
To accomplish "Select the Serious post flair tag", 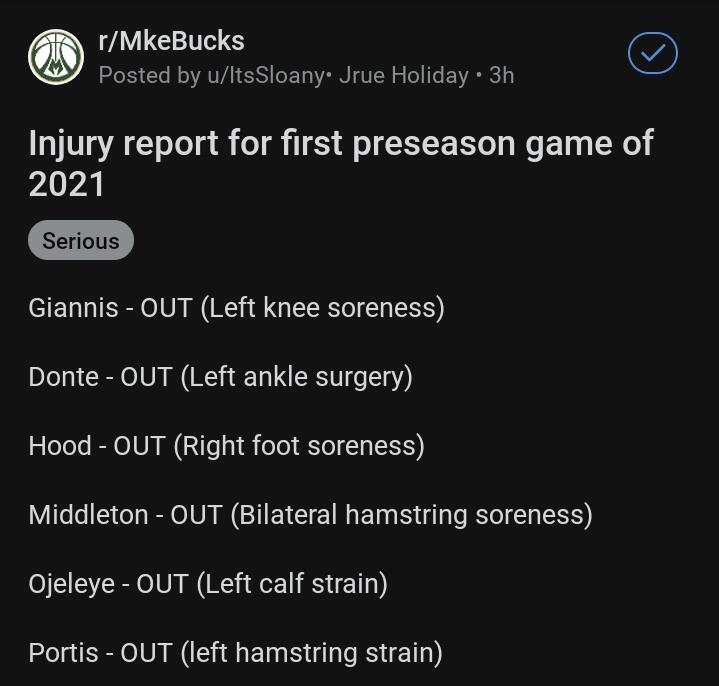I will point(81,241).
